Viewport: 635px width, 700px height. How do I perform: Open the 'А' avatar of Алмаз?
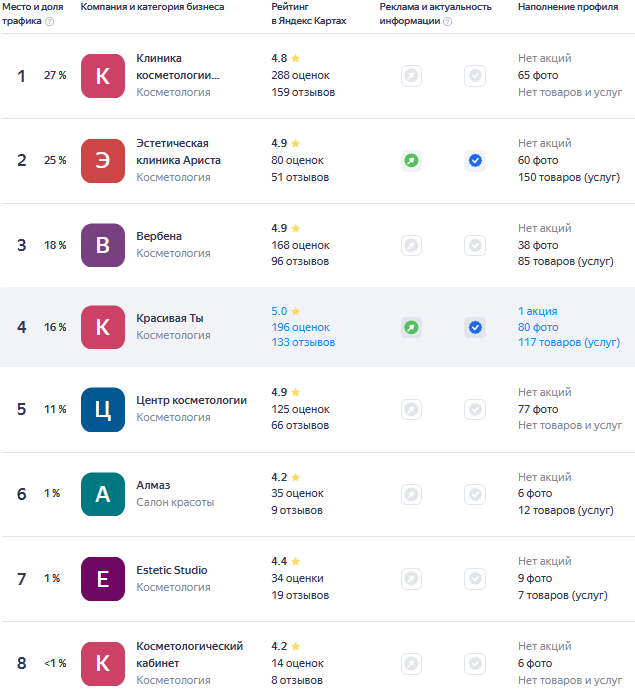tap(103, 494)
